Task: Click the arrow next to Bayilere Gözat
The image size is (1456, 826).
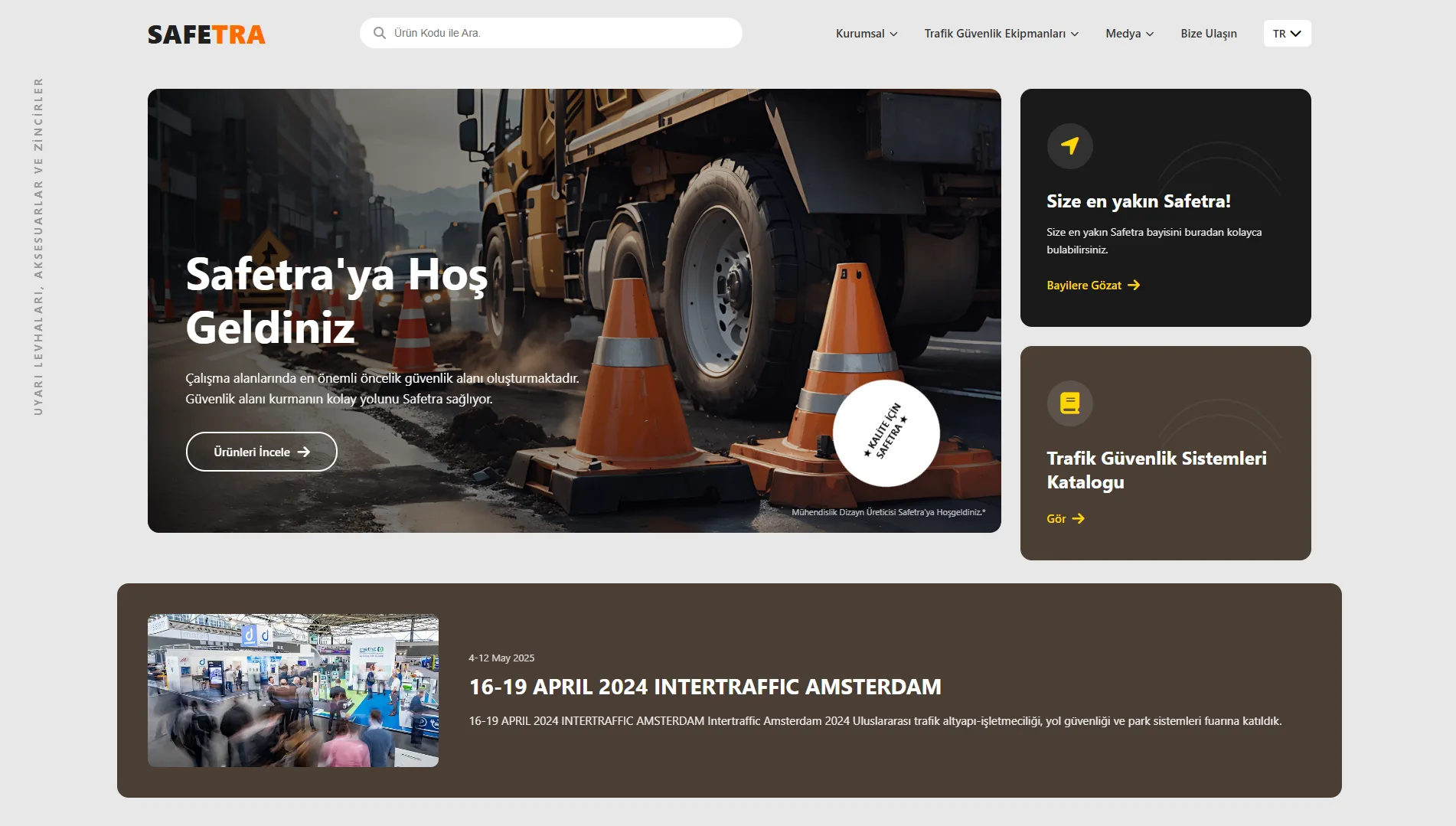Action: click(x=1134, y=285)
